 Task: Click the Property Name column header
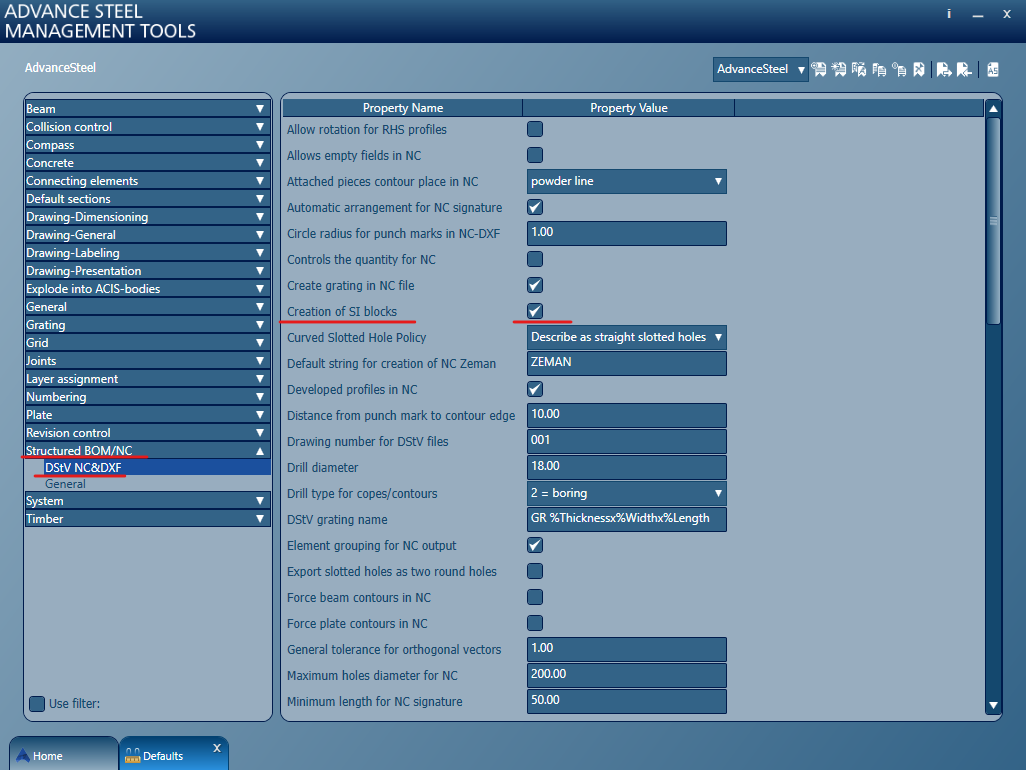coord(402,108)
